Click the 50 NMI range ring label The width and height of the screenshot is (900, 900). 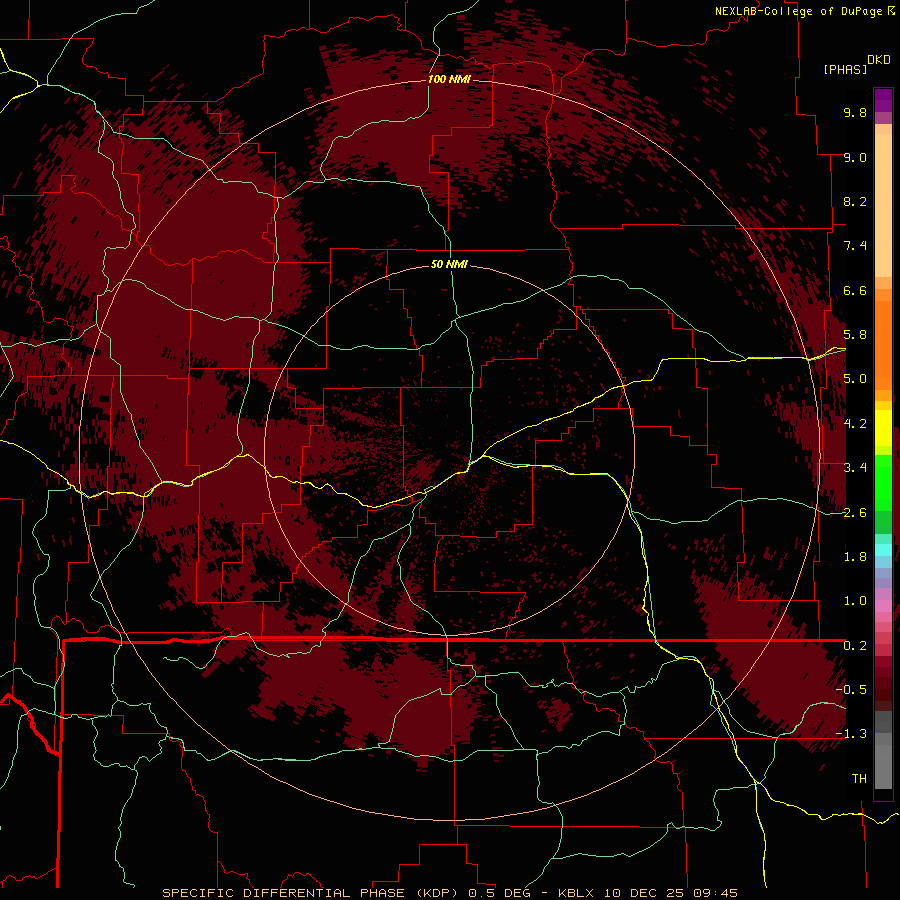[x=449, y=264]
